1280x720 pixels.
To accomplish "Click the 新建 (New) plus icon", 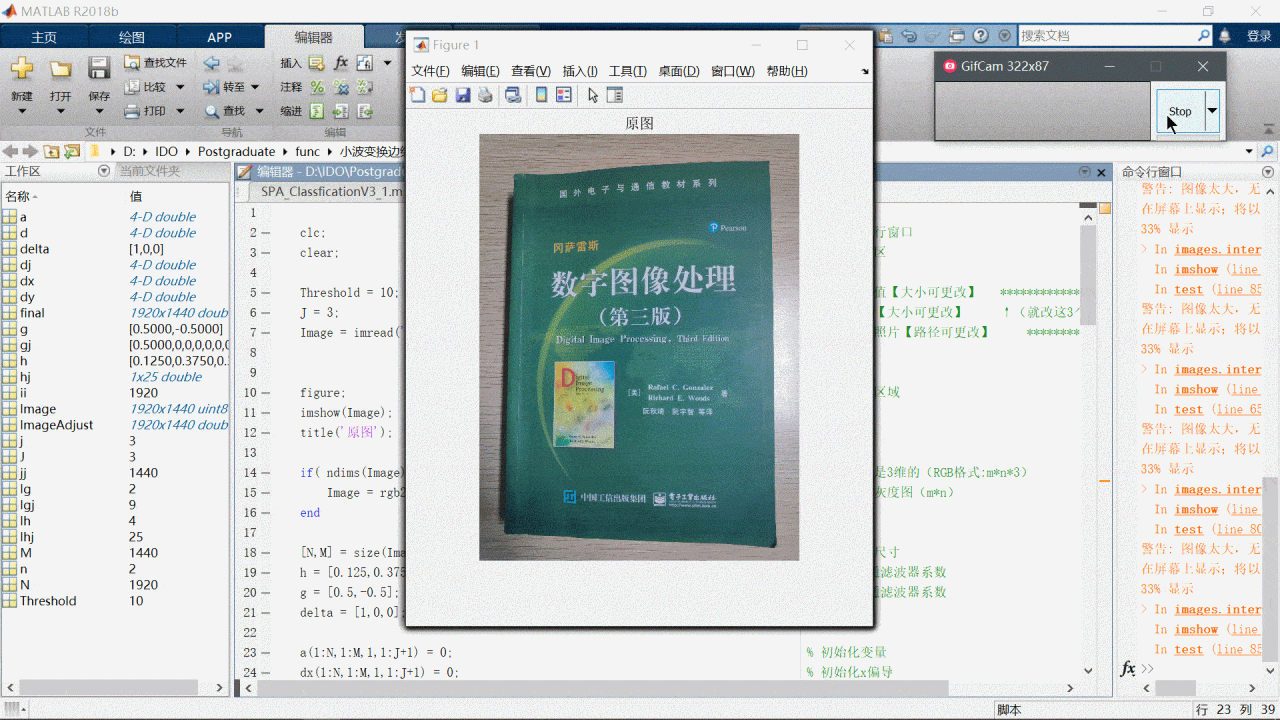I will 22,69.
